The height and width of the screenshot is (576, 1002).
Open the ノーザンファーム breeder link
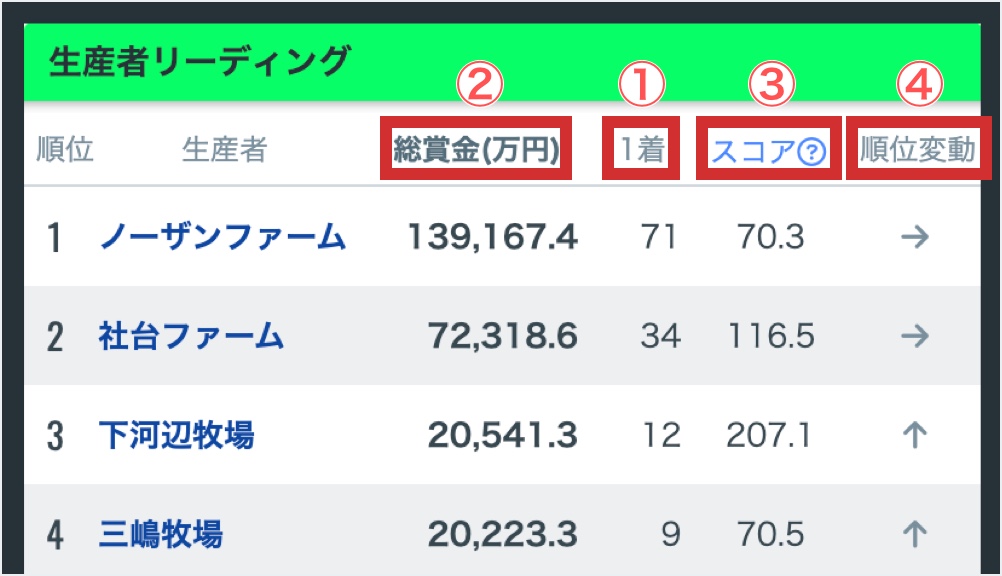tap(223, 237)
